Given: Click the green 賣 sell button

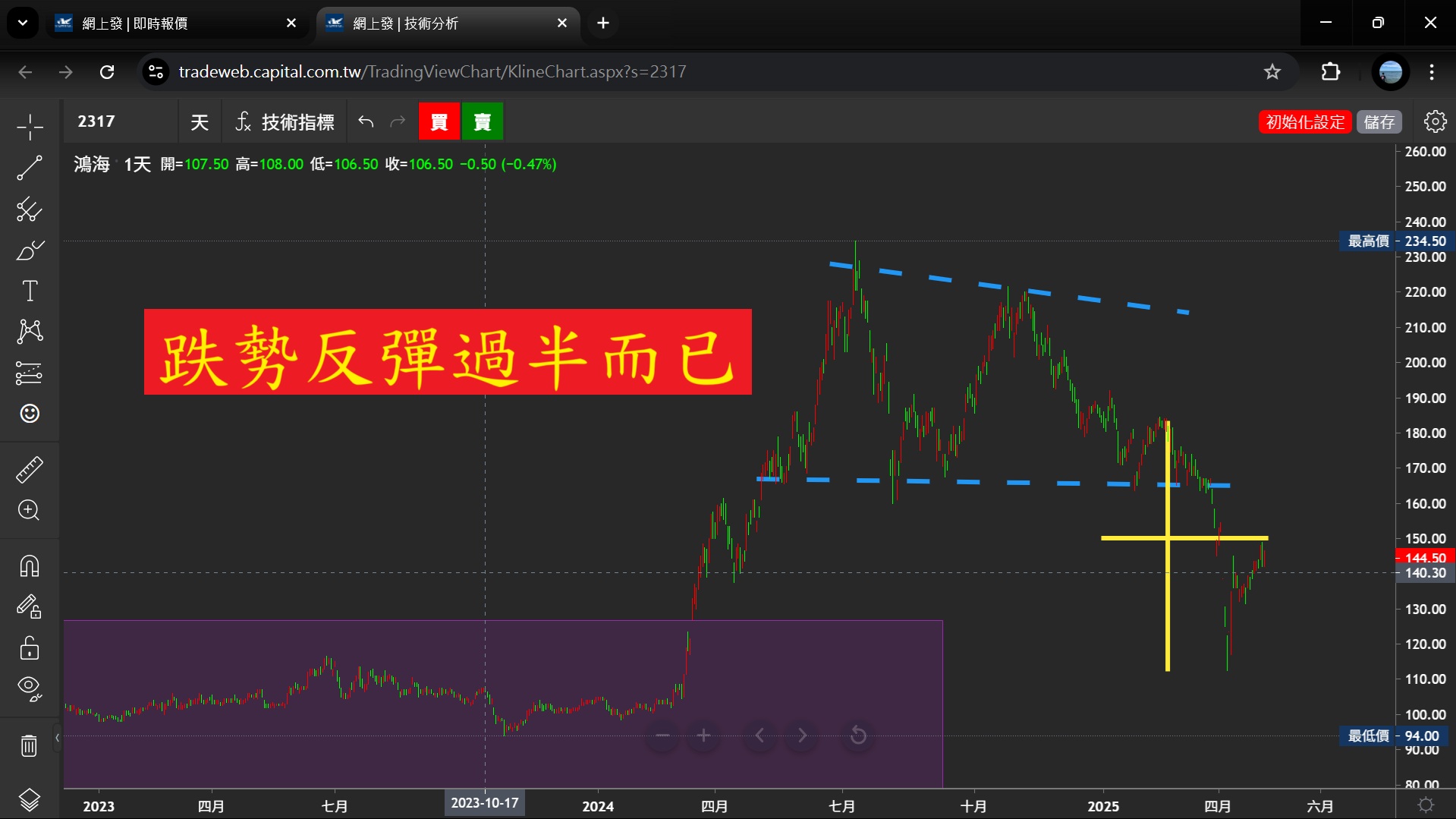Looking at the screenshot, I should click(x=483, y=121).
